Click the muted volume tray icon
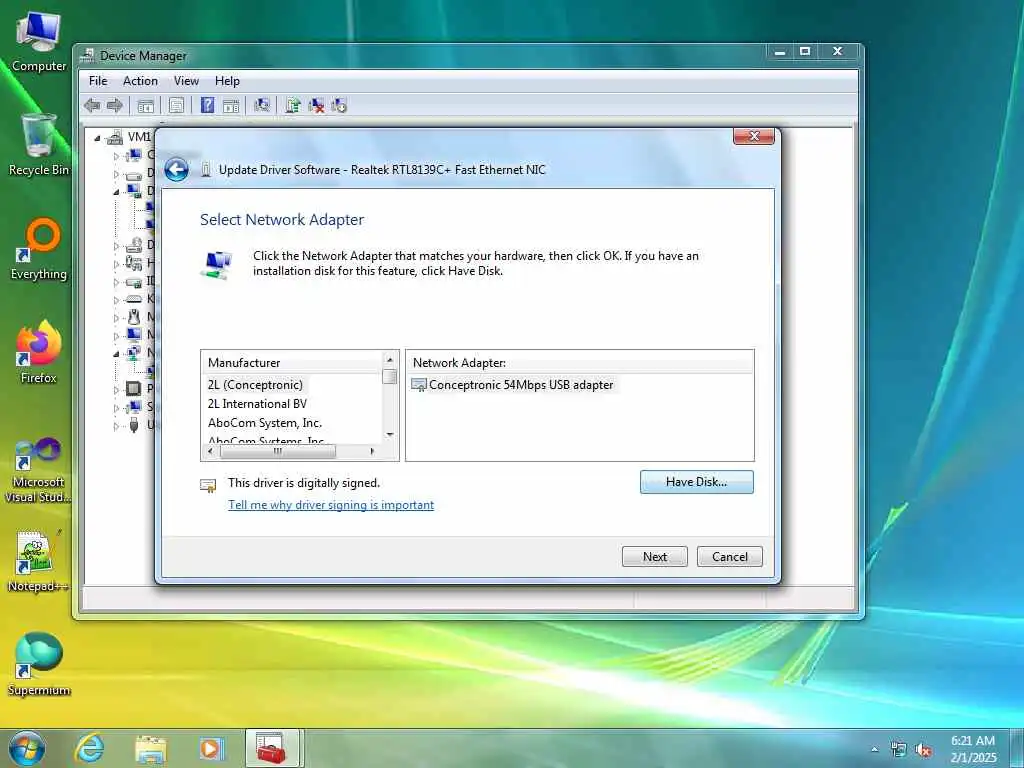Viewport: 1024px width, 768px height. (x=923, y=750)
